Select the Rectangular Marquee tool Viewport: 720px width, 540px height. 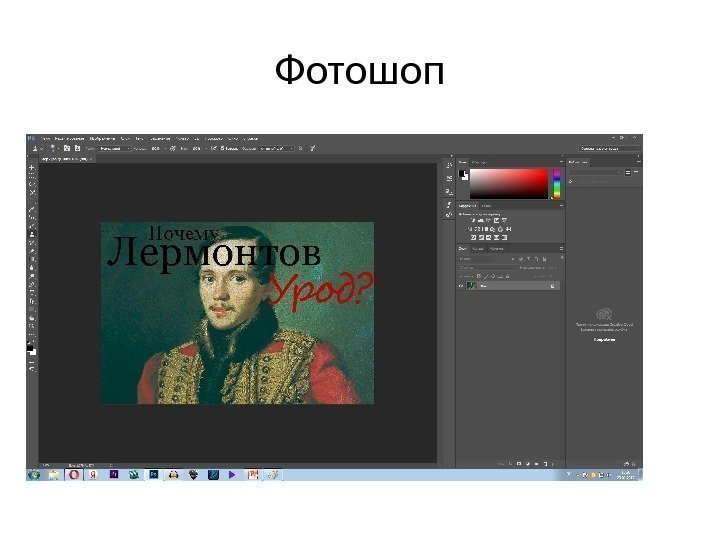[32, 176]
